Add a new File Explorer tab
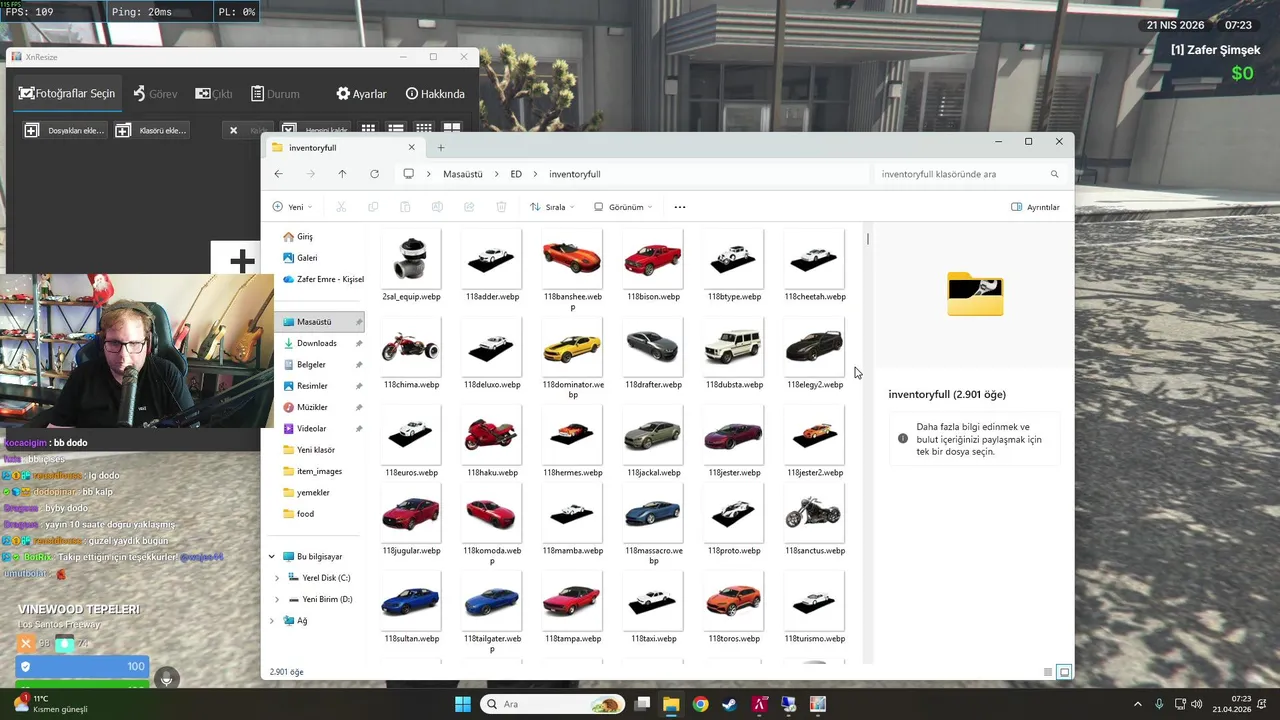1280x720 pixels. point(441,147)
